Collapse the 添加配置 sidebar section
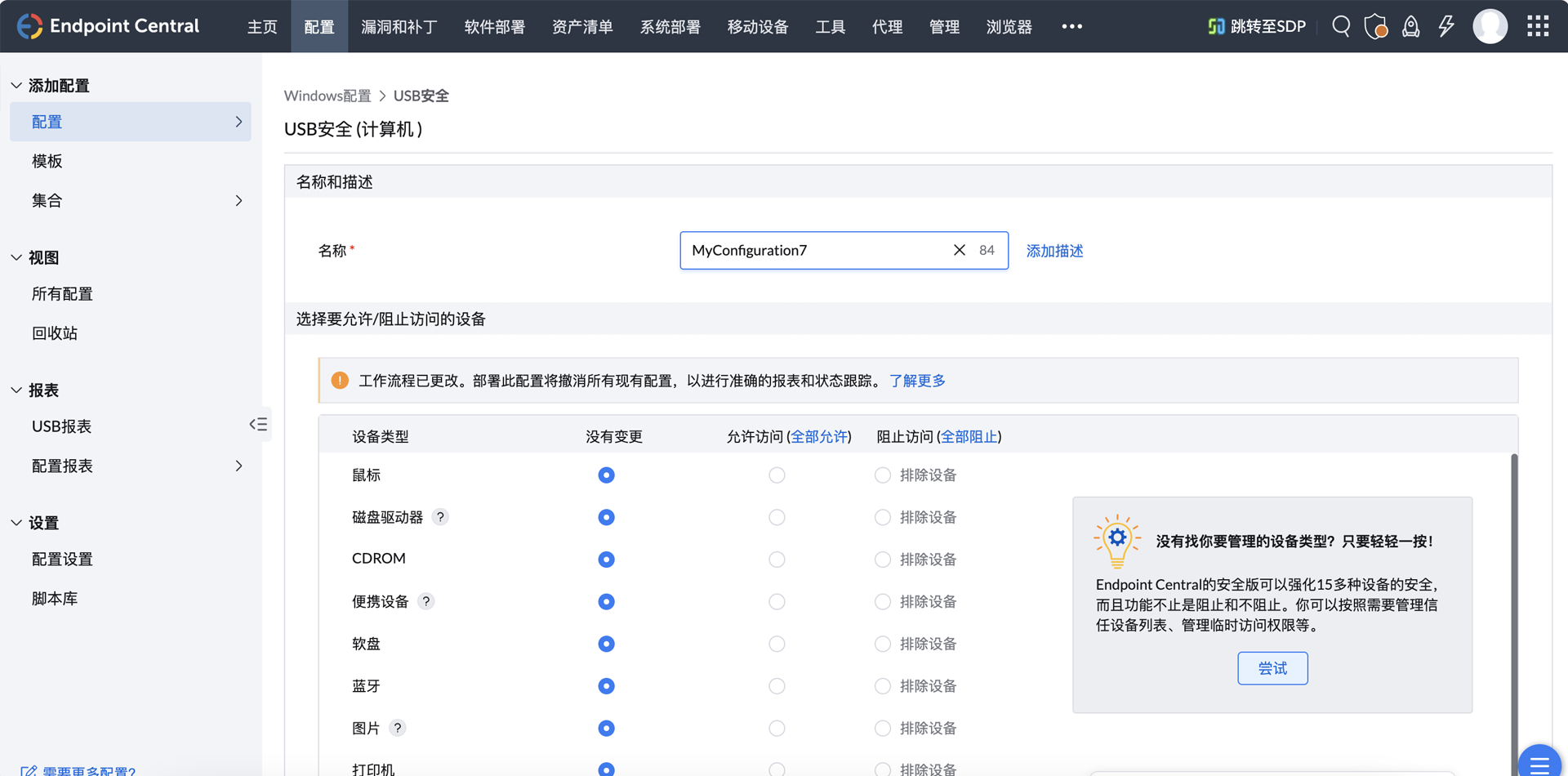Viewport: 1568px width, 776px height. pyautogui.click(x=16, y=86)
